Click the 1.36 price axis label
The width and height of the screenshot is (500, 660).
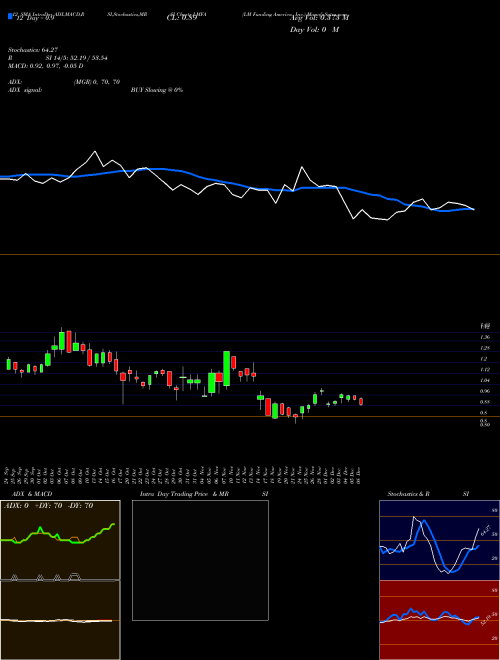(485, 337)
